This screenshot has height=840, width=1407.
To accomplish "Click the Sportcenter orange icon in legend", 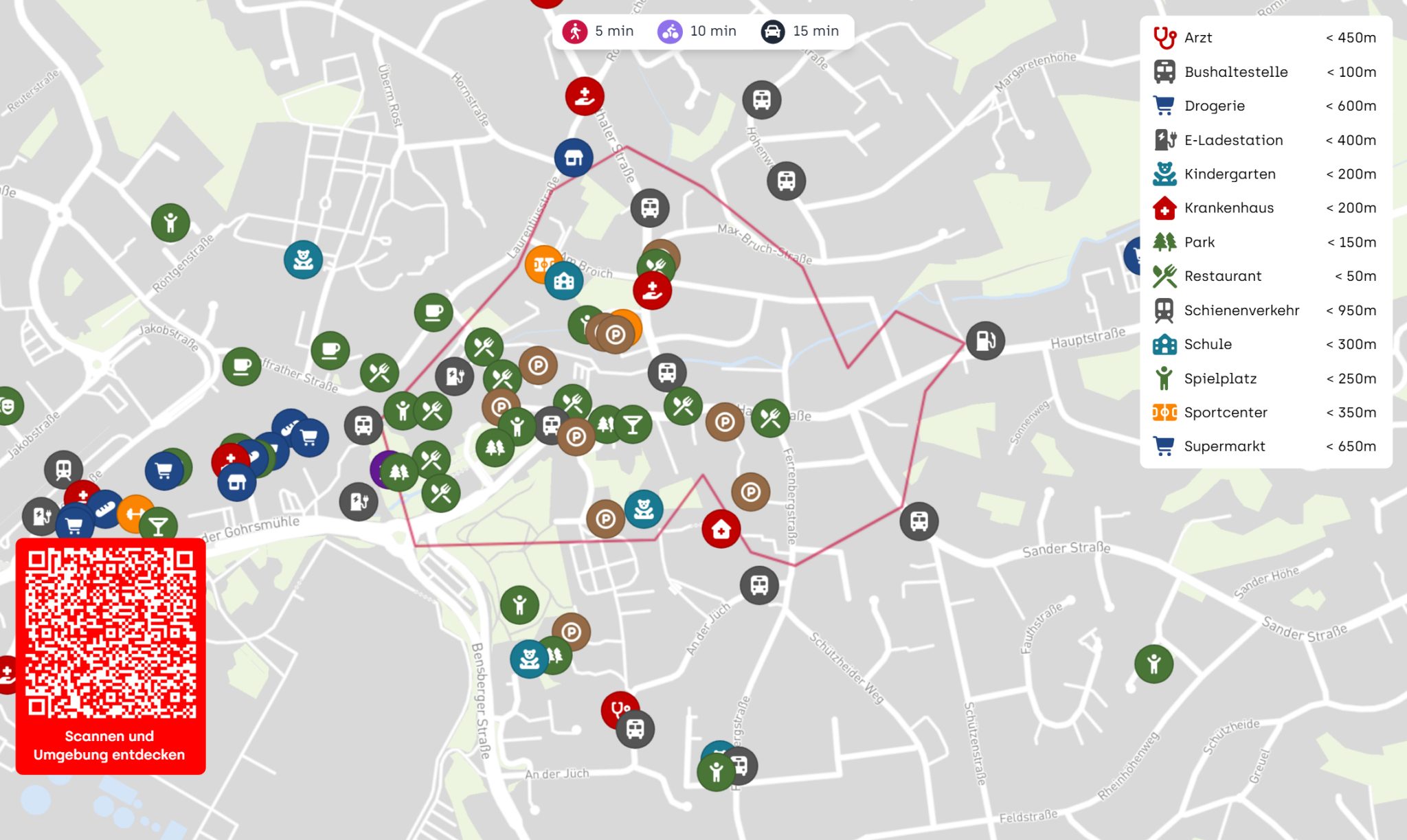I will coord(1164,412).
